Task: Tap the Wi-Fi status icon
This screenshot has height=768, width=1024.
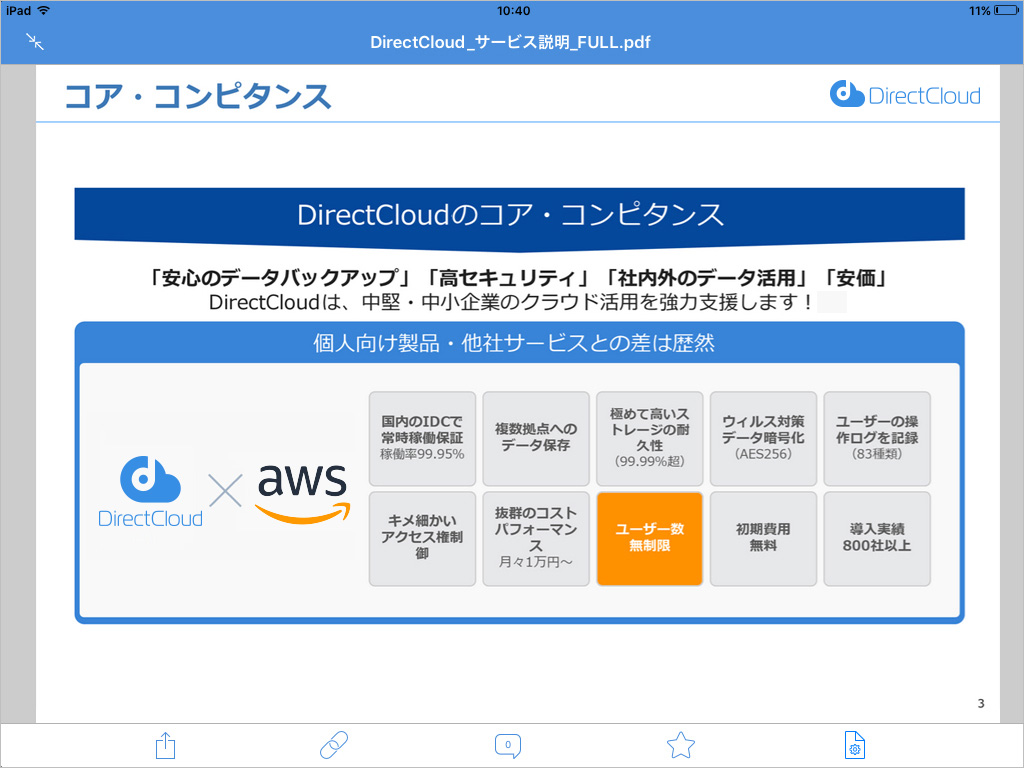Action: 44,10
